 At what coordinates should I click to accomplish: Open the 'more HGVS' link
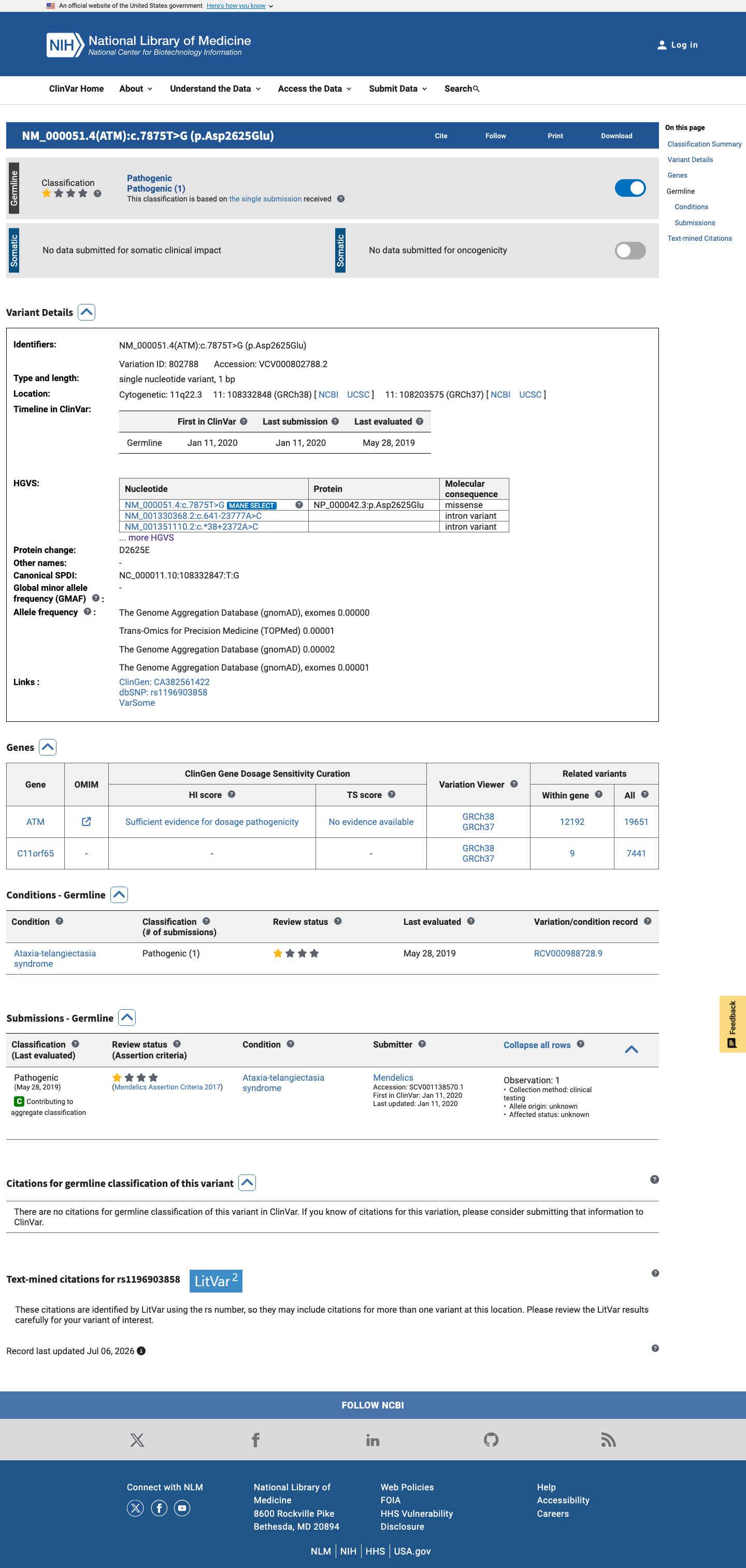pos(147,538)
